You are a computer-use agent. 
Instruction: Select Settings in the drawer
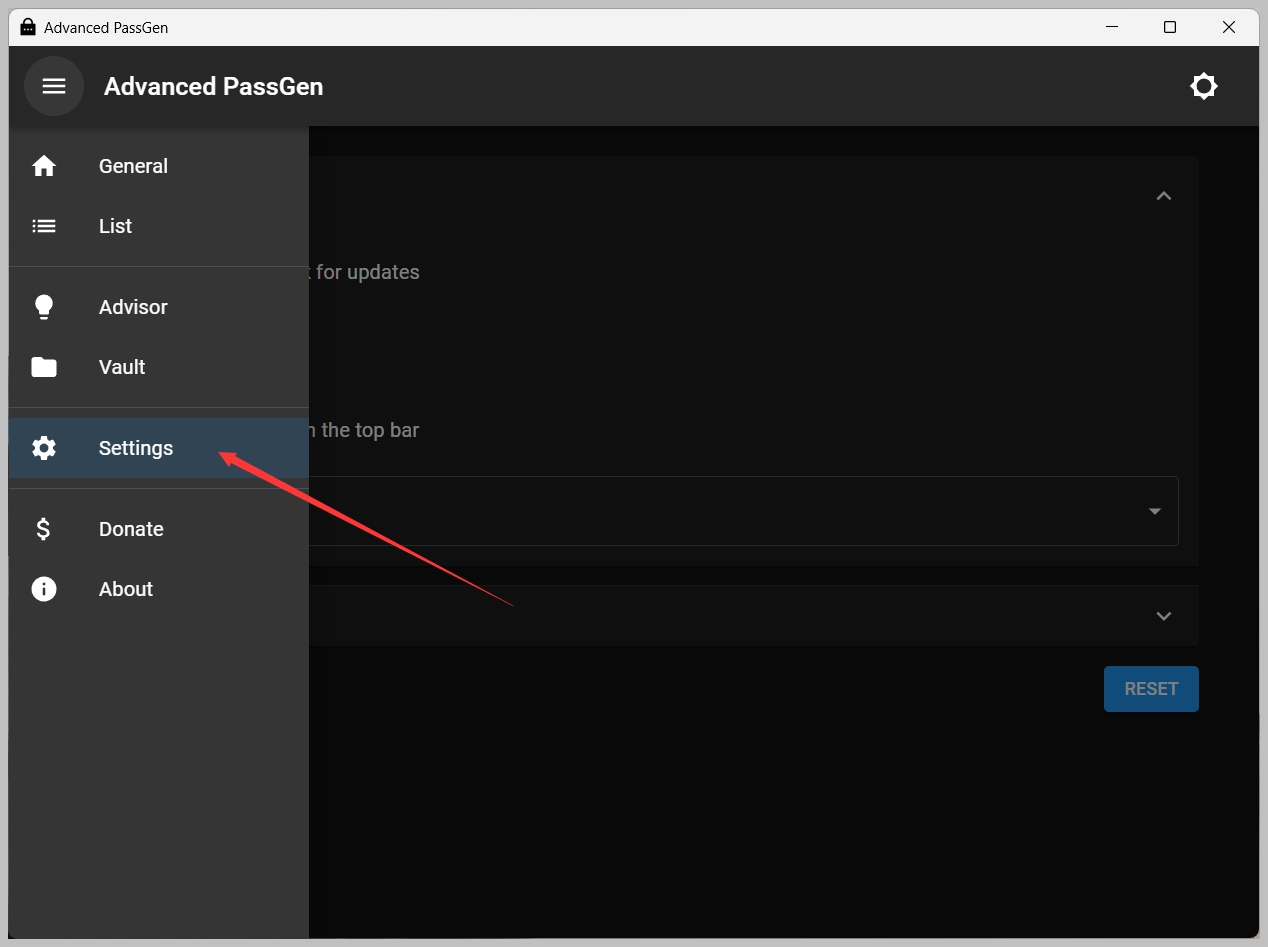159,448
